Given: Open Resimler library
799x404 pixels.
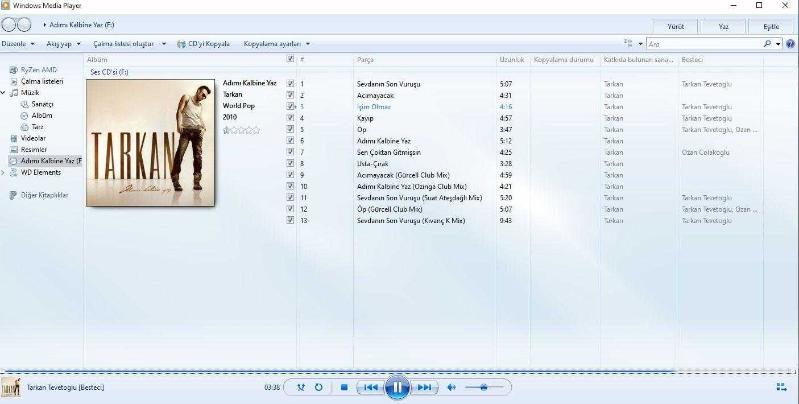Looking at the screenshot, I should click(34, 150).
